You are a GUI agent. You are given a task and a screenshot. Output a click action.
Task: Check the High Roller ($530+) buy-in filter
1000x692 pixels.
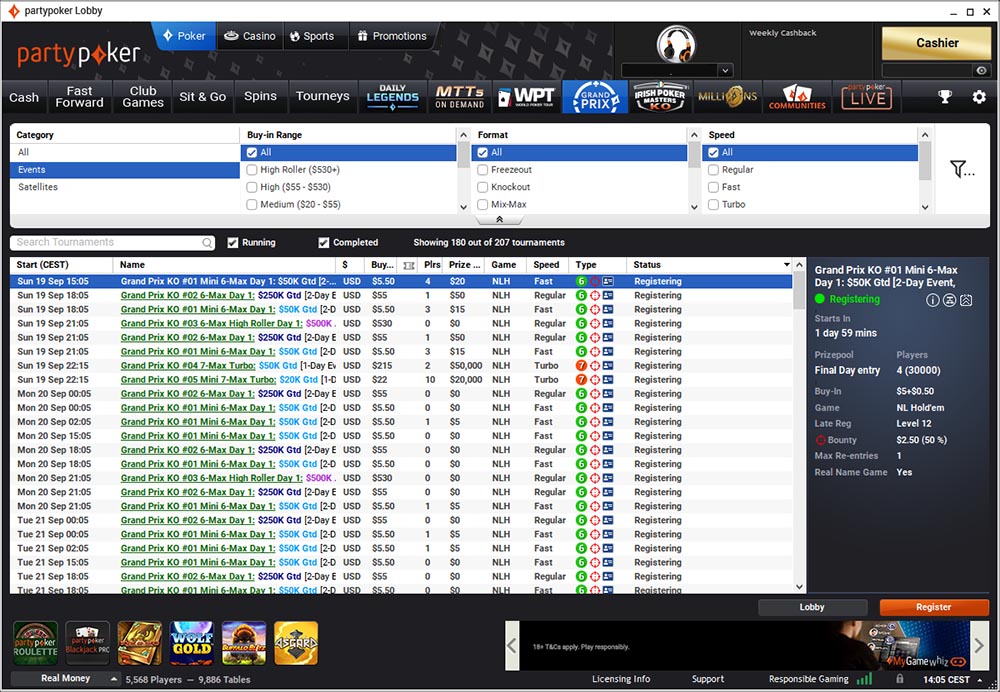[x=252, y=170]
